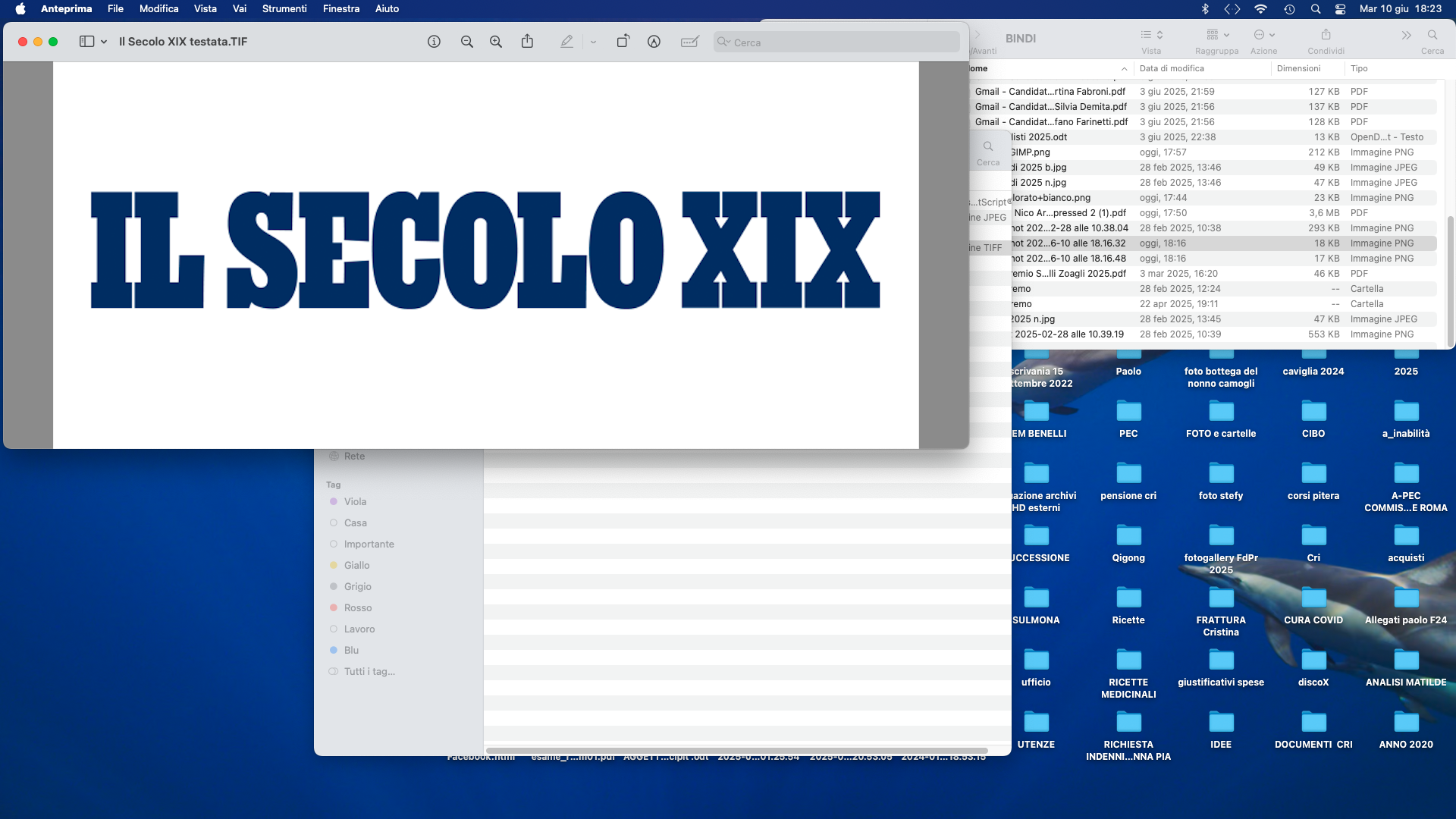Select the IDEE folder on the desktop
The width and height of the screenshot is (1456, 819).
point(1221,730)
